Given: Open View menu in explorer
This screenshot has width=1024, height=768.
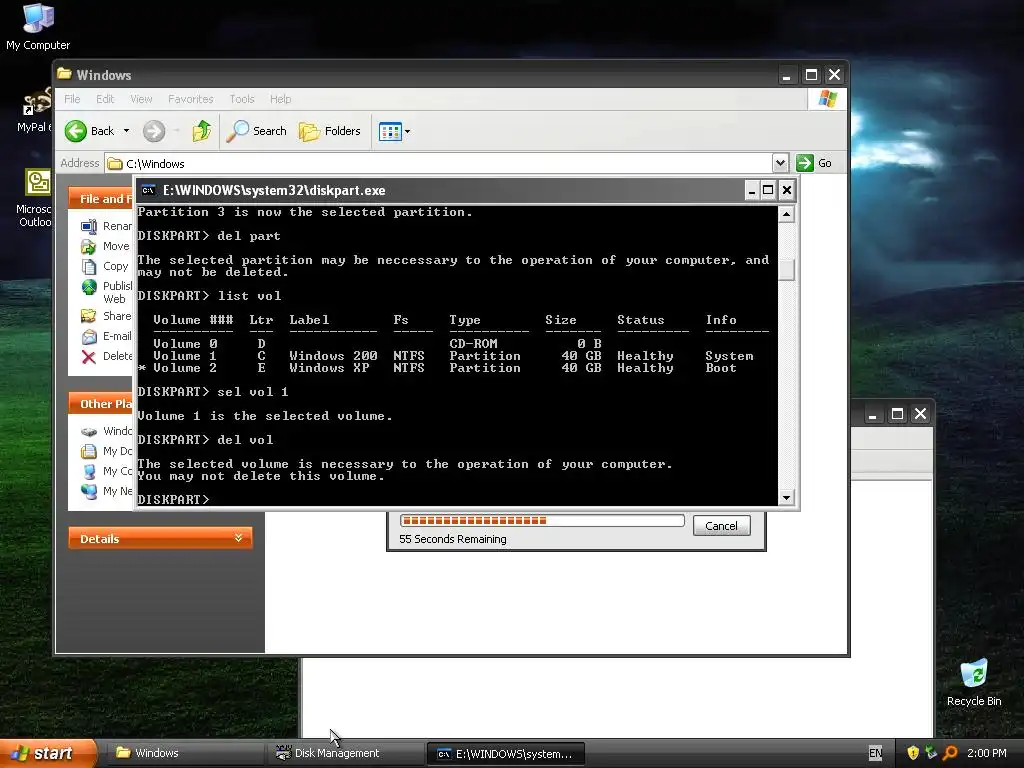Looking at the screenshot, I should click(141, 99).
